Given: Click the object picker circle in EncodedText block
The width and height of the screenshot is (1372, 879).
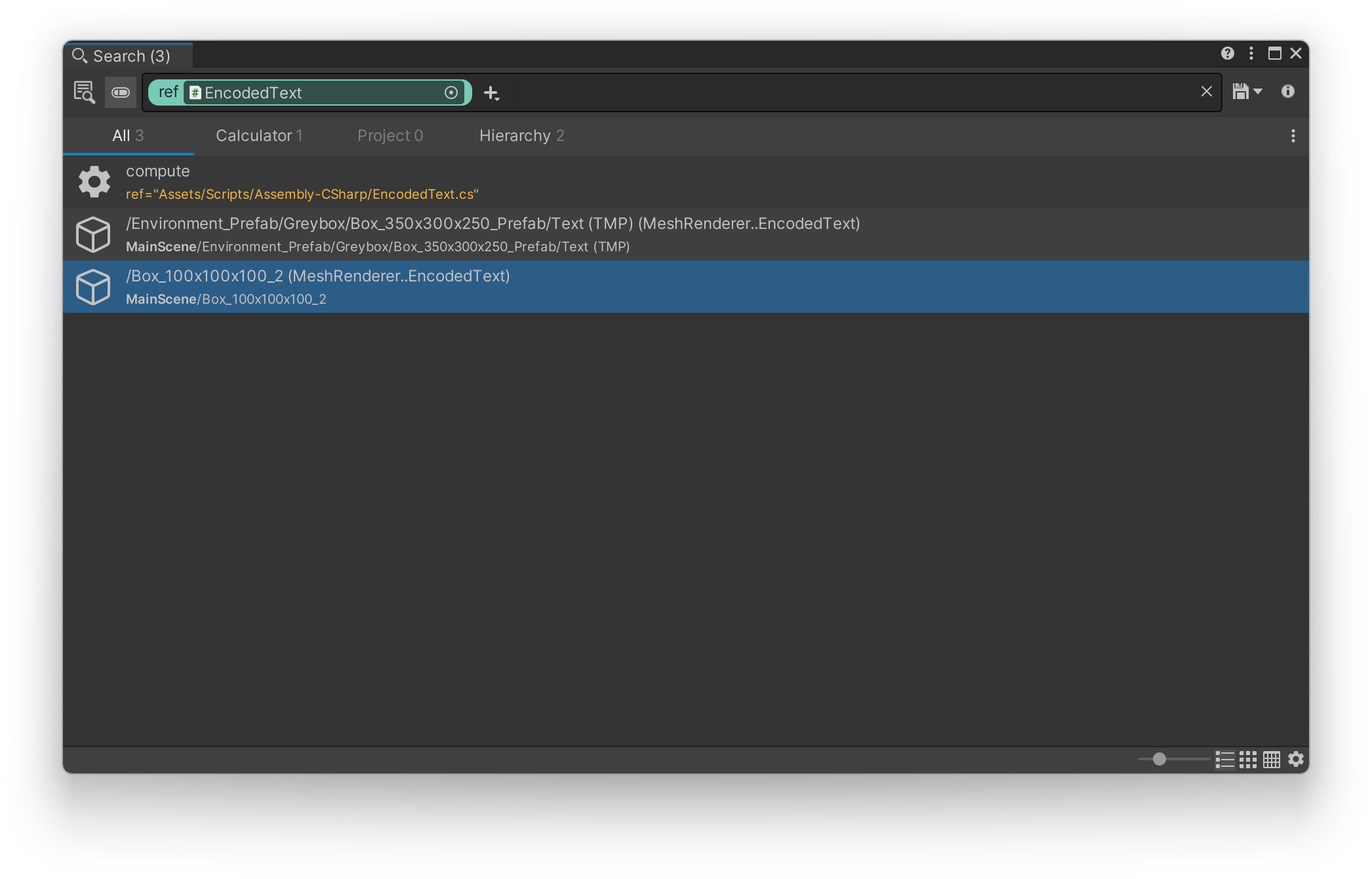Looking at the screenshot, I should click(x=451, y=92).
